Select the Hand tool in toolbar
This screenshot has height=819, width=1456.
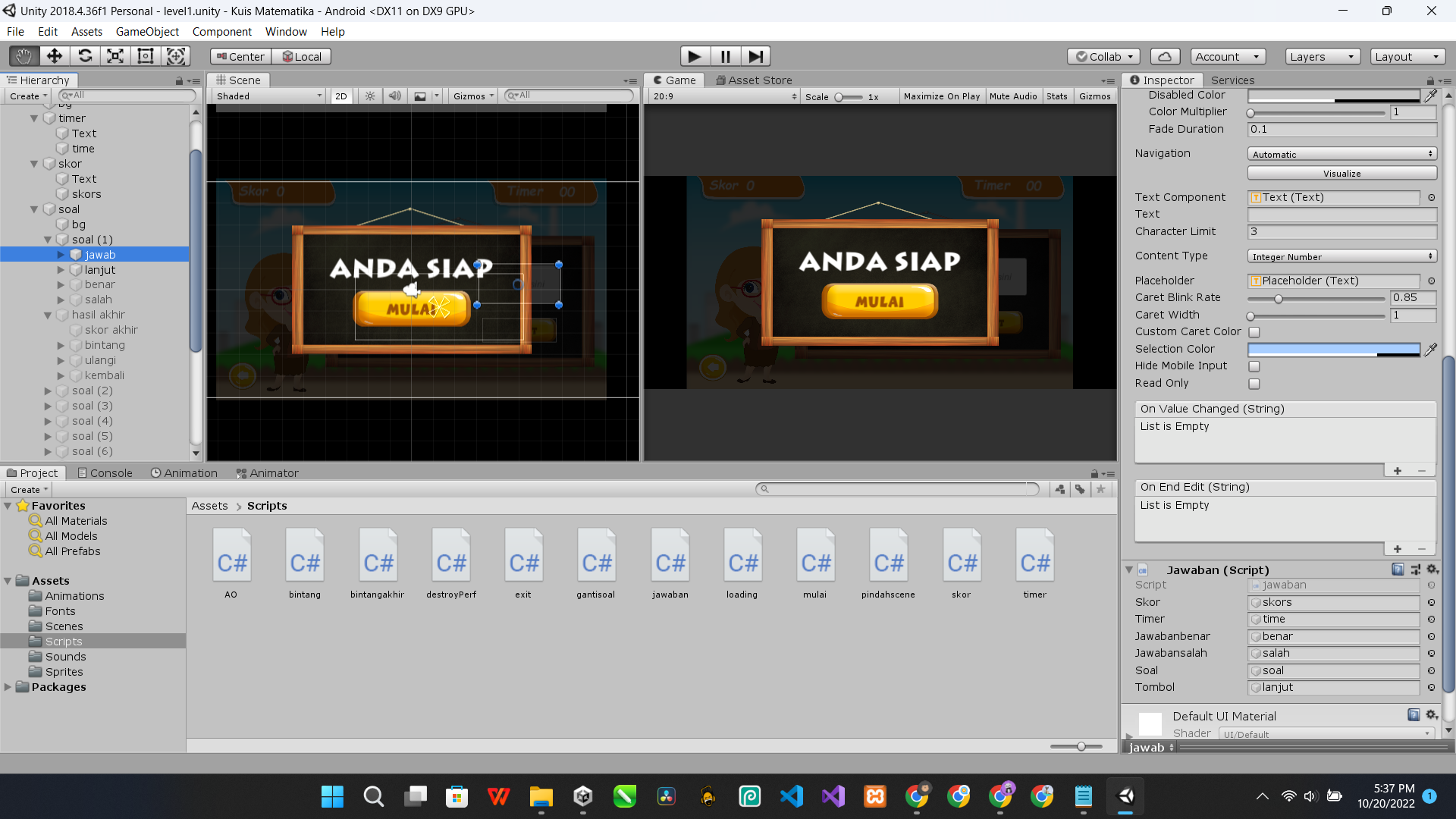[24, 56]
